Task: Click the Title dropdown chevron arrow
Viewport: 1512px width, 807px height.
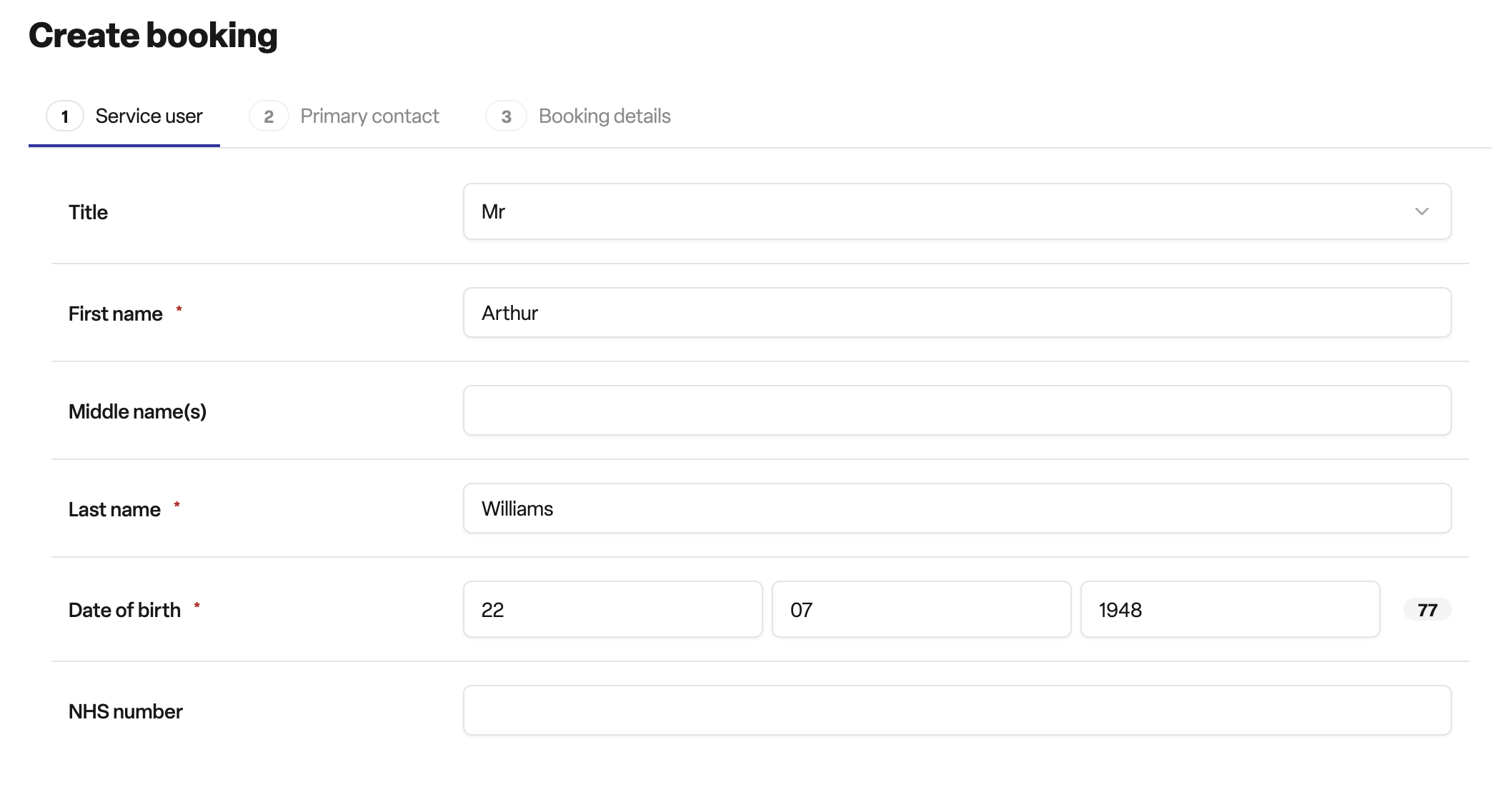Action: point(1421,211)
